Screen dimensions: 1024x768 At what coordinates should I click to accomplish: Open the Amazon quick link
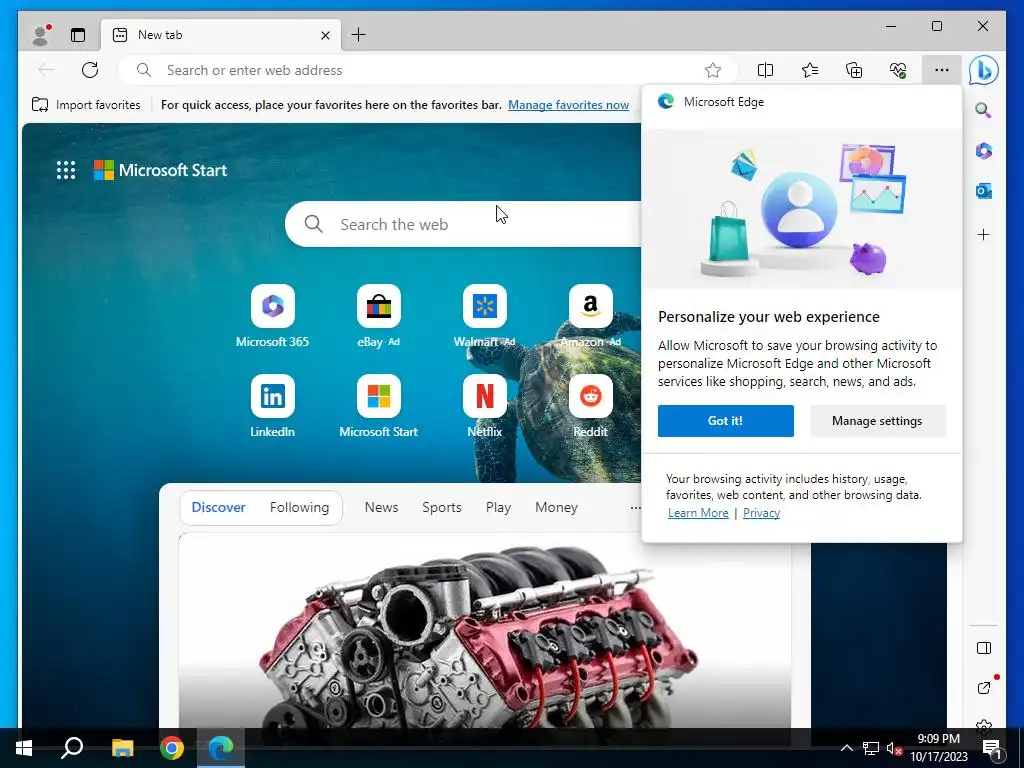pyautogui.click(x=590, y=316)
